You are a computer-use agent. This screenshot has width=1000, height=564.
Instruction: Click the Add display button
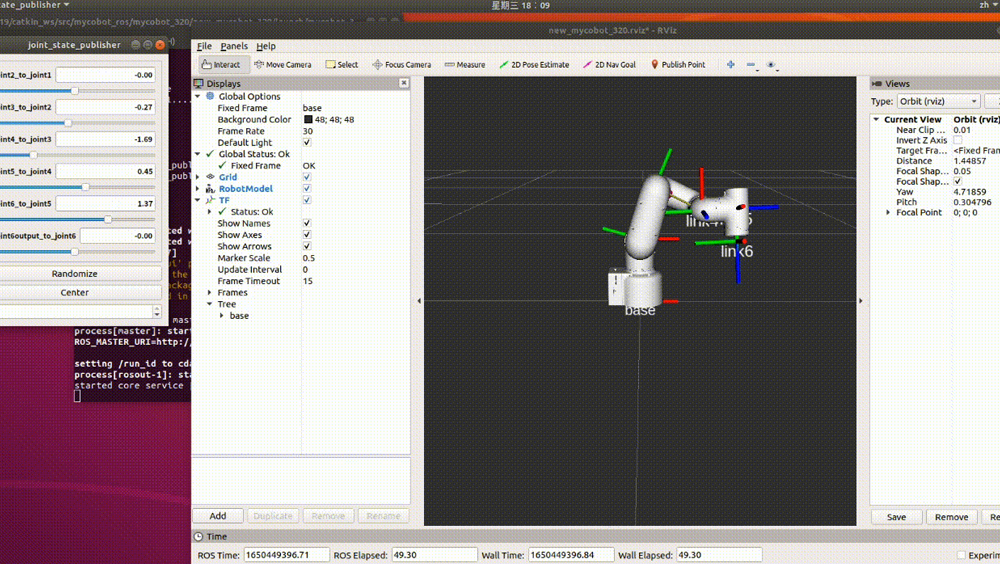(x=217, y=516)
